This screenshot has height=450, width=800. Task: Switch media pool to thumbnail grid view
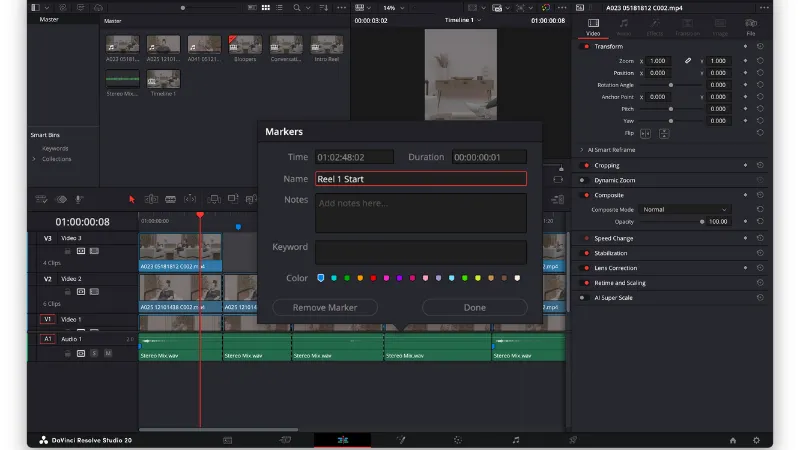[266, 8]
